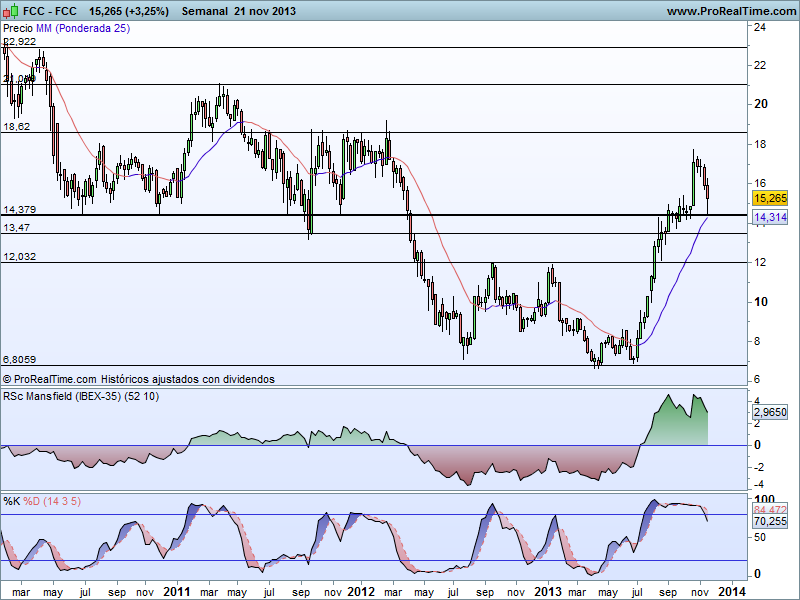The height and width of the screenshot is (600, 800).
Task: Click the candlestick chart icon beside FCC
Action: click(11, 10)
